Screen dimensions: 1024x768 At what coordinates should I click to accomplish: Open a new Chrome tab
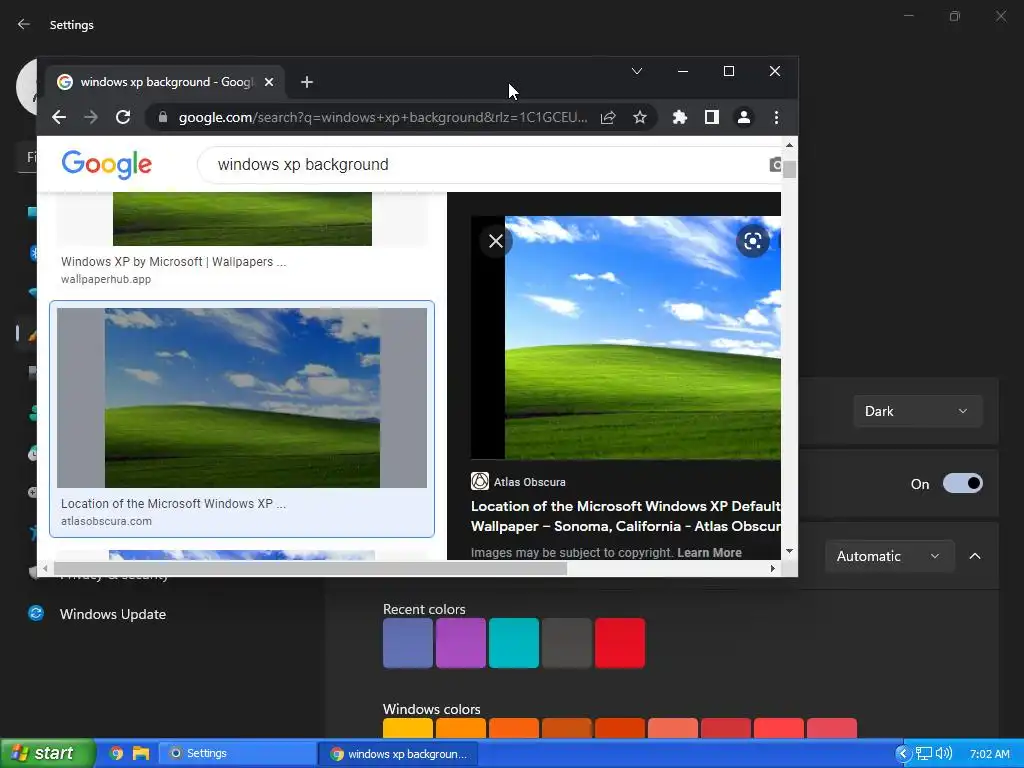[x=307, y=82]
